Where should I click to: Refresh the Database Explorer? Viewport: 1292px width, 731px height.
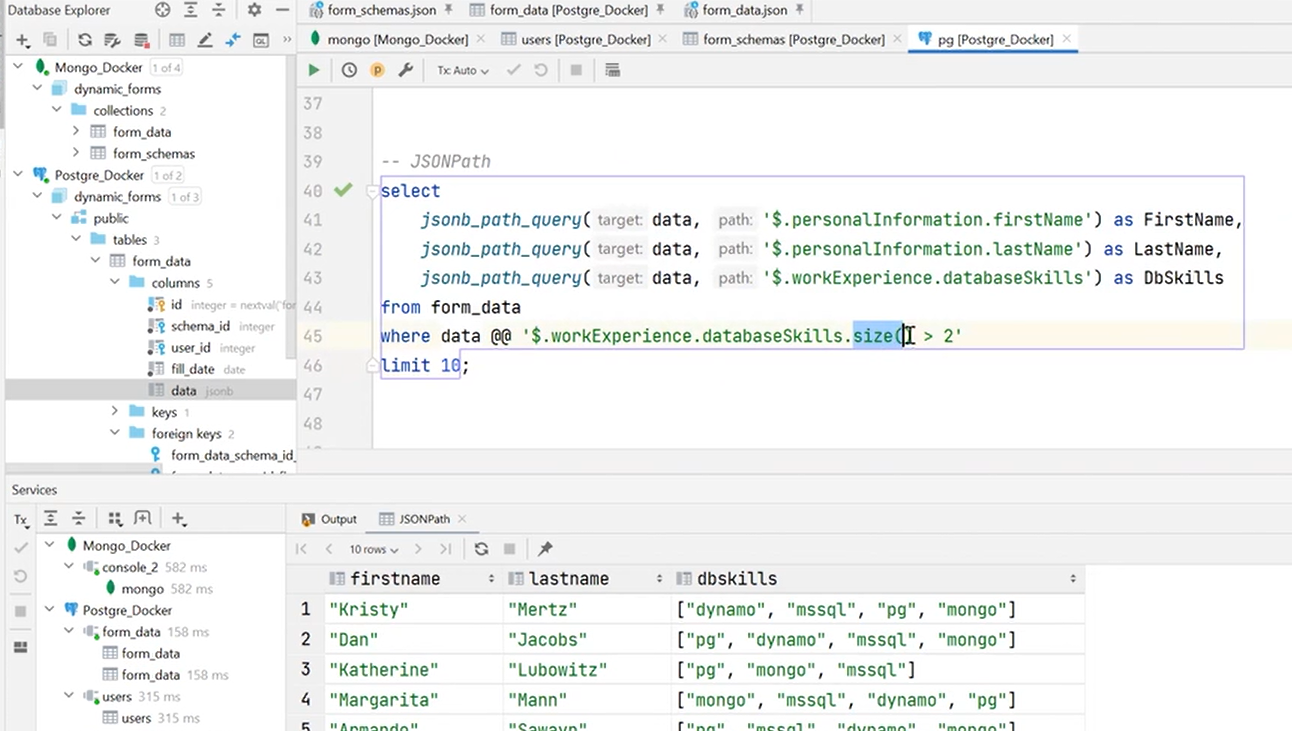click(85, 41)
